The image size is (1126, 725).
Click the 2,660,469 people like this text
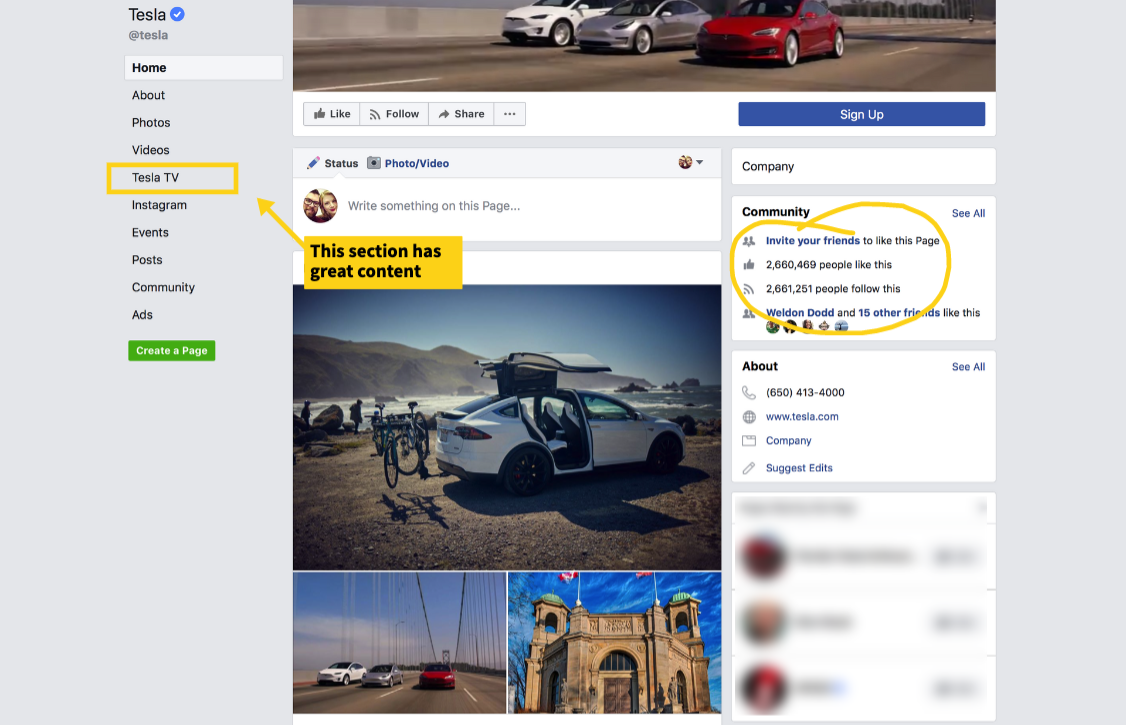pyautogui.click(x=829, y=265)
